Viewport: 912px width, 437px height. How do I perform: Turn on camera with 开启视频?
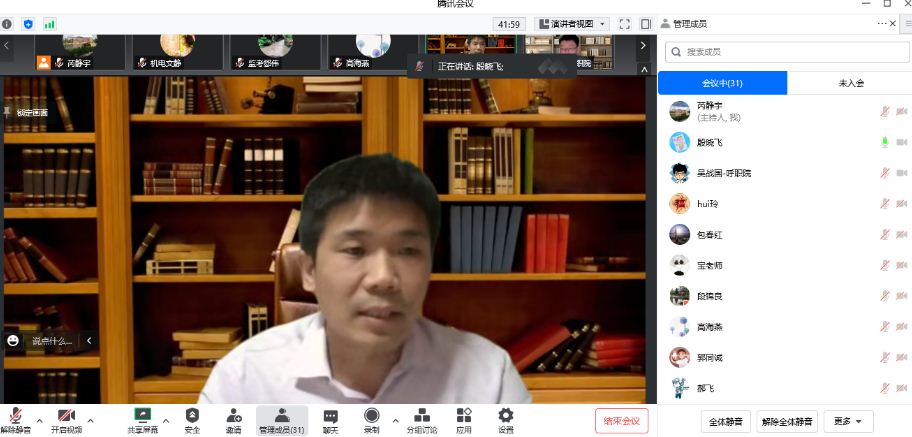pos(66,416)
